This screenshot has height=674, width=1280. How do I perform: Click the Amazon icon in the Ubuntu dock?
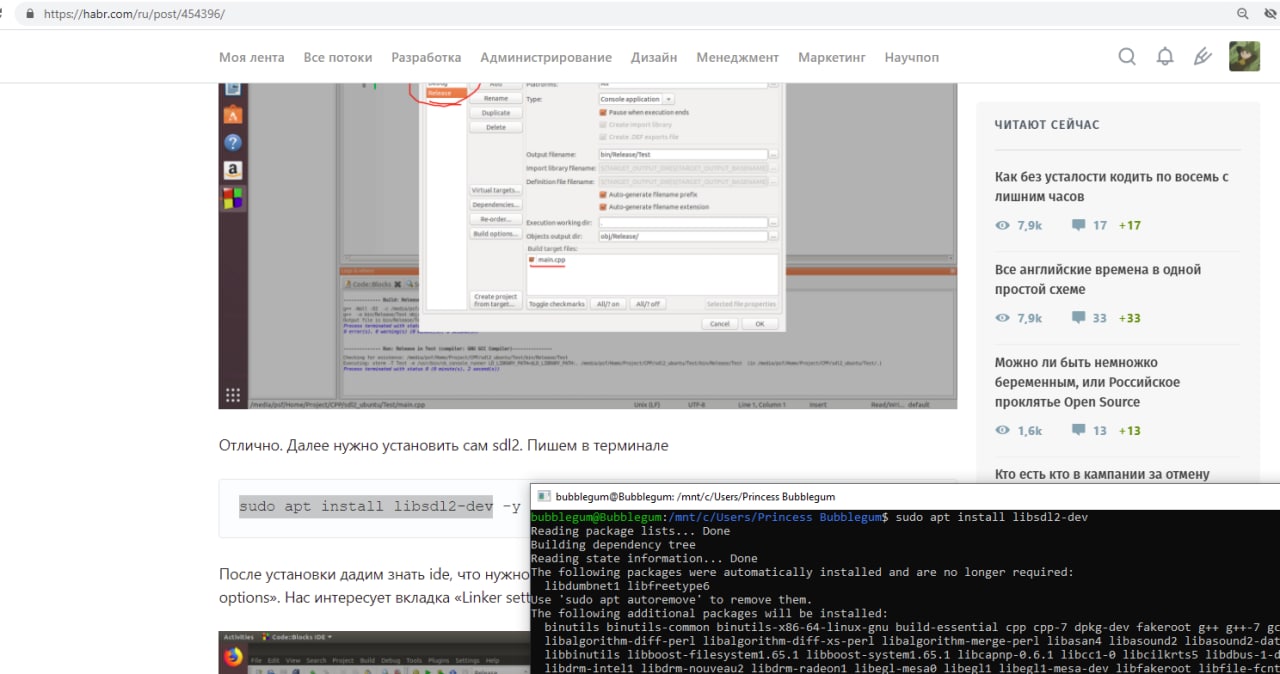pyautogui.click(x=232, y=170)
